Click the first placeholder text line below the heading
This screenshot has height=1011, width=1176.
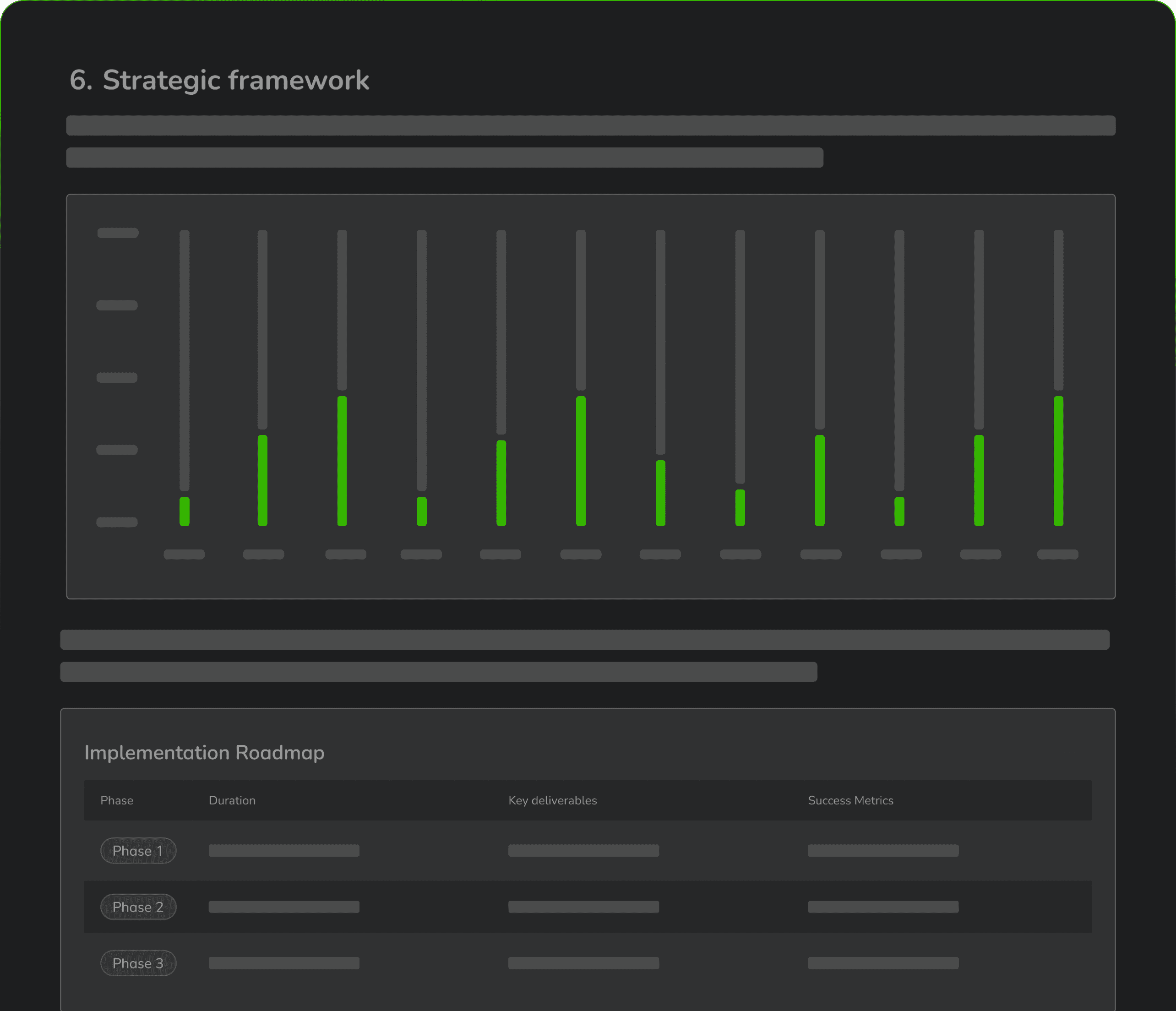click(590, 125)
